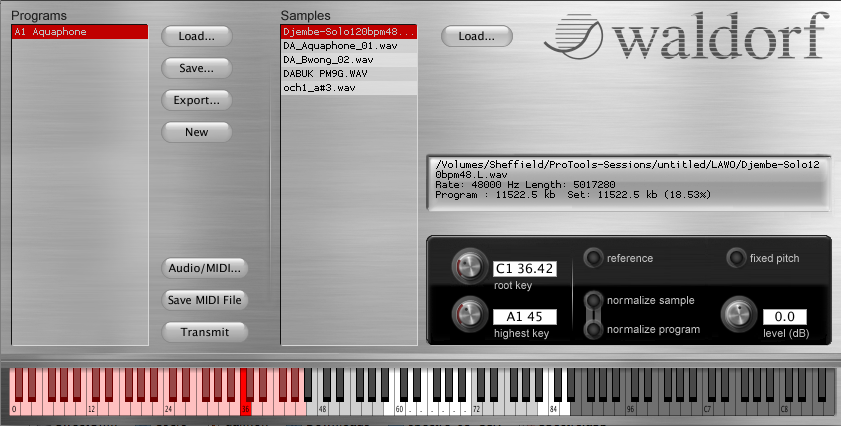Click piano key labeled 84
841x426 pixels.
[554, 407]
